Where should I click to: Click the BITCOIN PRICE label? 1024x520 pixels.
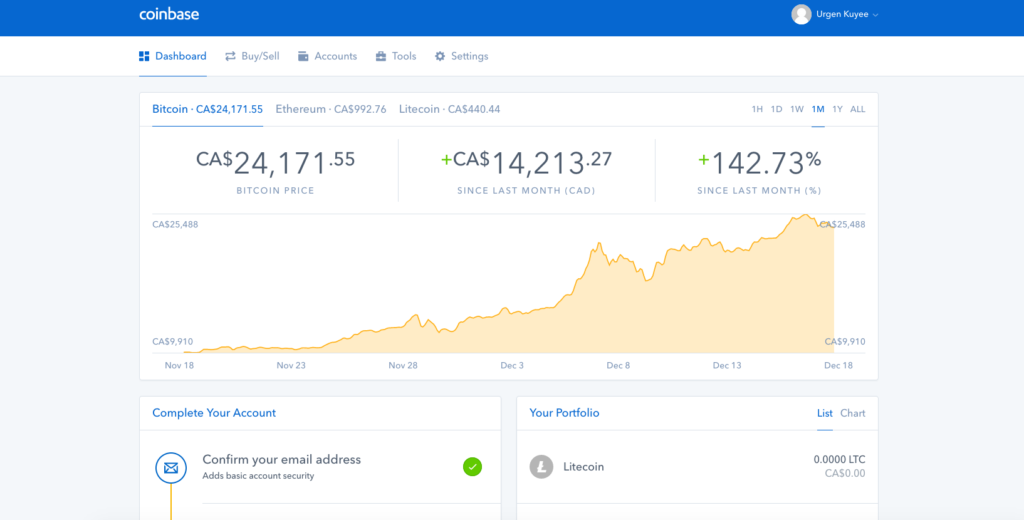click(x=276, y=191)
